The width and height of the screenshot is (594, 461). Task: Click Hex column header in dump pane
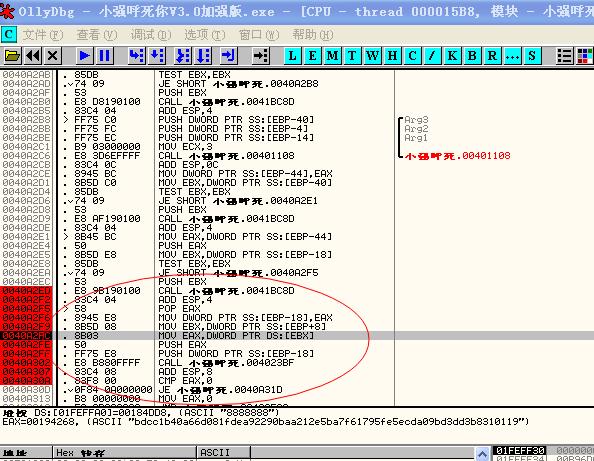coord(125,452)
